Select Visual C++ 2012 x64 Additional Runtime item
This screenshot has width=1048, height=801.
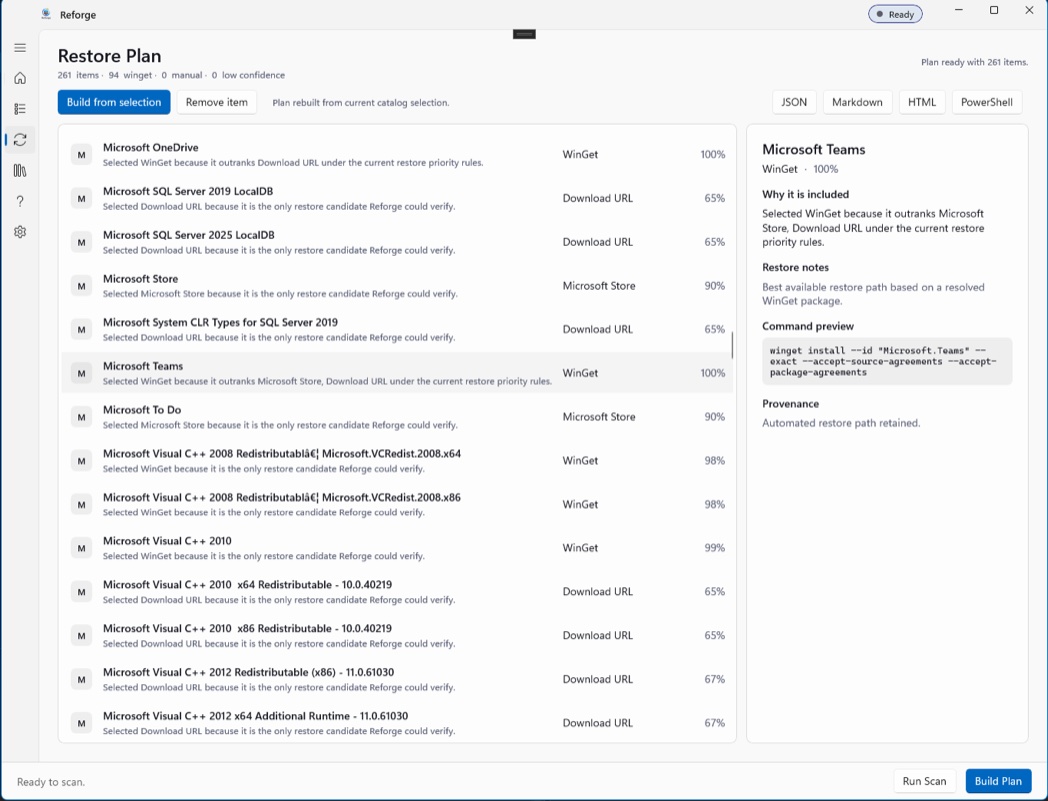pos(397,723)
